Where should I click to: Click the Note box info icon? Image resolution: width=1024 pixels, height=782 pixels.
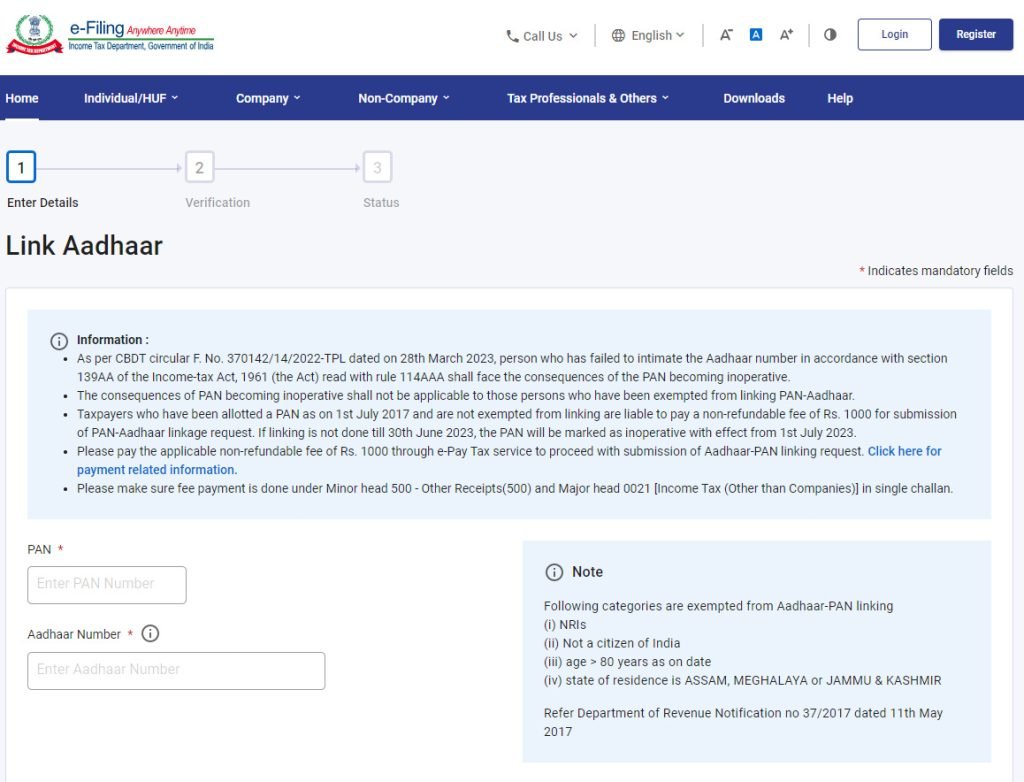(x=554, y=572)
